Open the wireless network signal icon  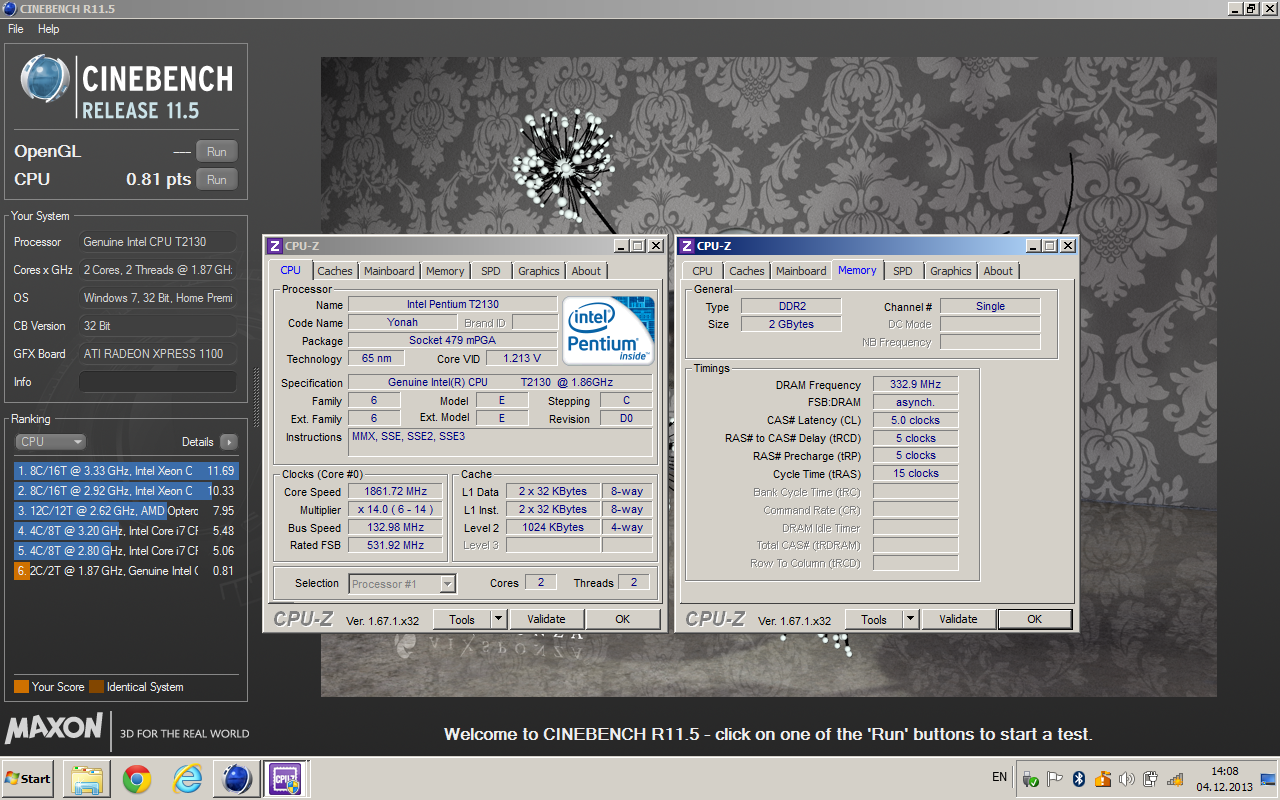1175,779
